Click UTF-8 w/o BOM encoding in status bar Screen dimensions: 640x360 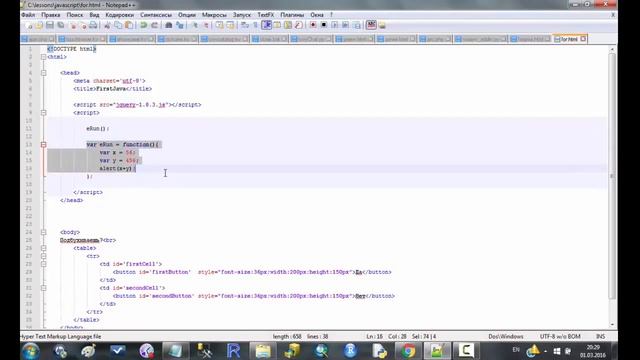pyautogui.click(x=560, y=337)
